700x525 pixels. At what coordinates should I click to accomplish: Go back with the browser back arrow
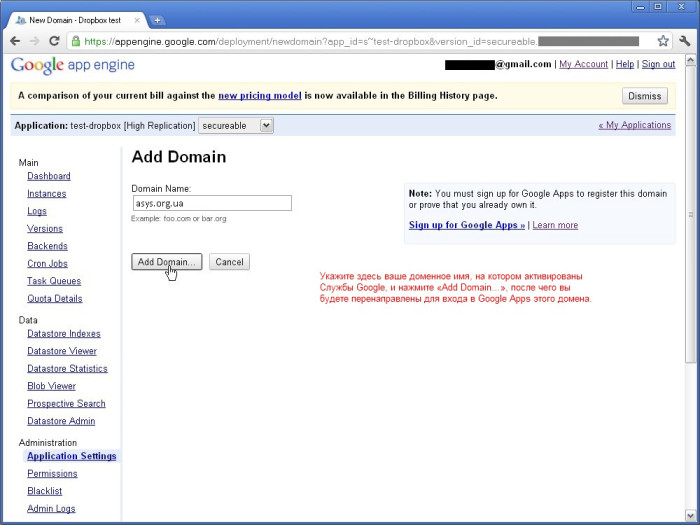click(x=15, y=41)
